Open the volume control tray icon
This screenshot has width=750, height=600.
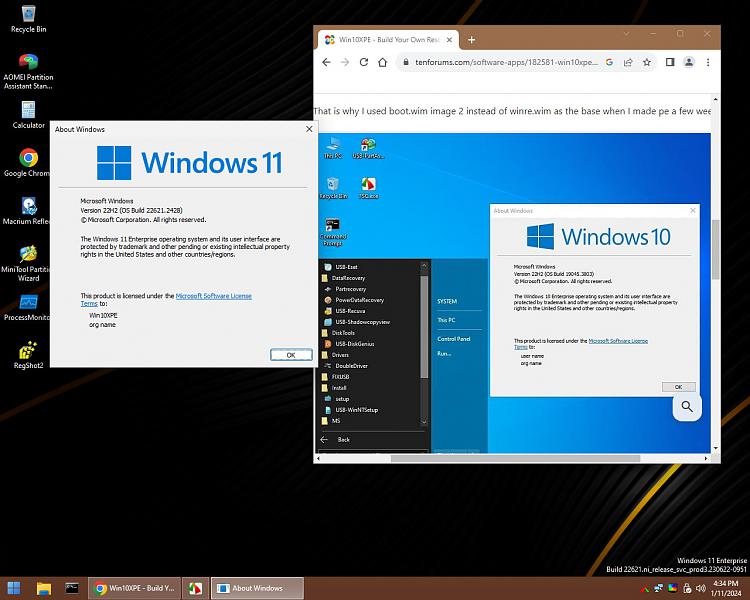coord(701,589)
